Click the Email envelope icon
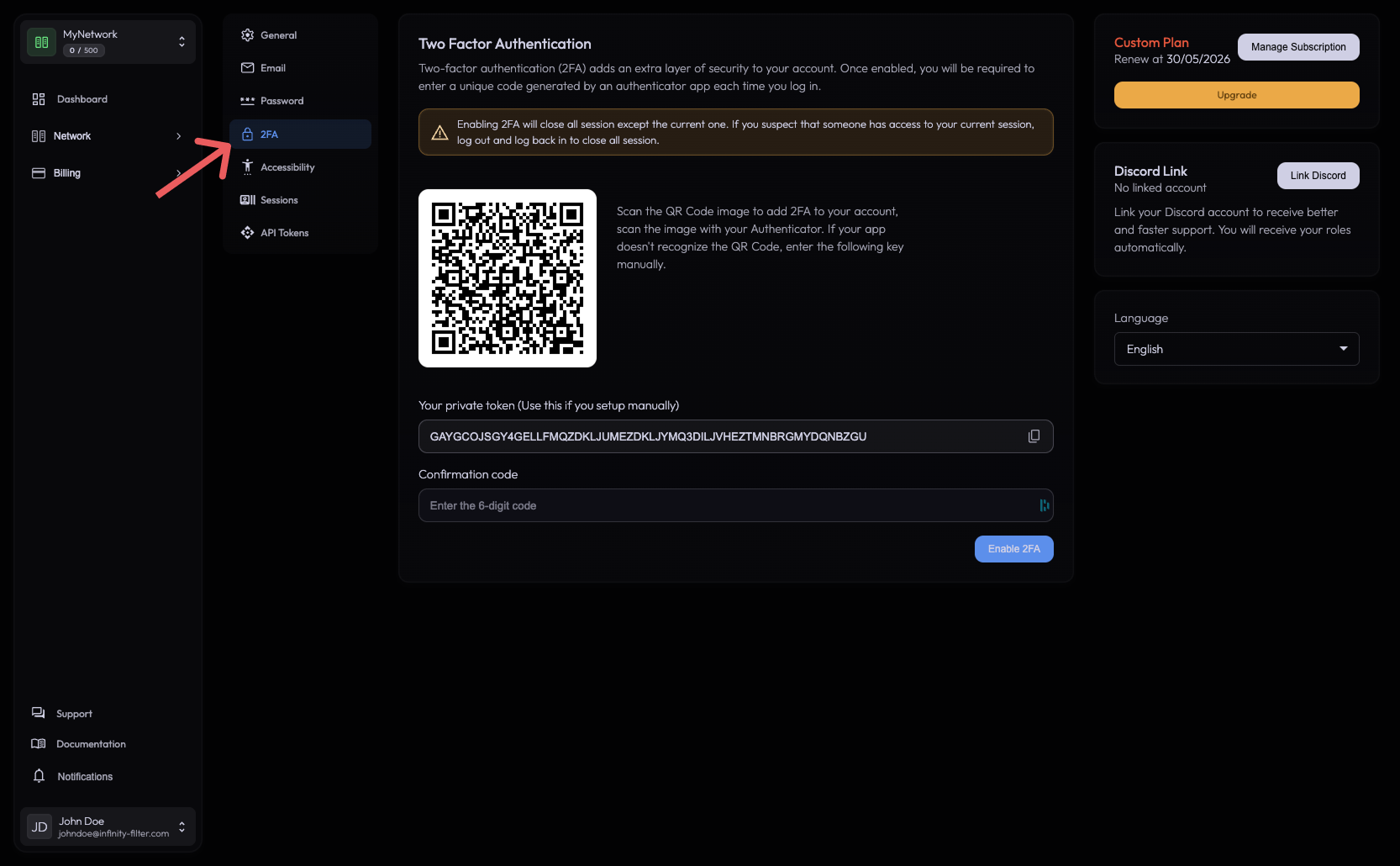 coord(247,68)
